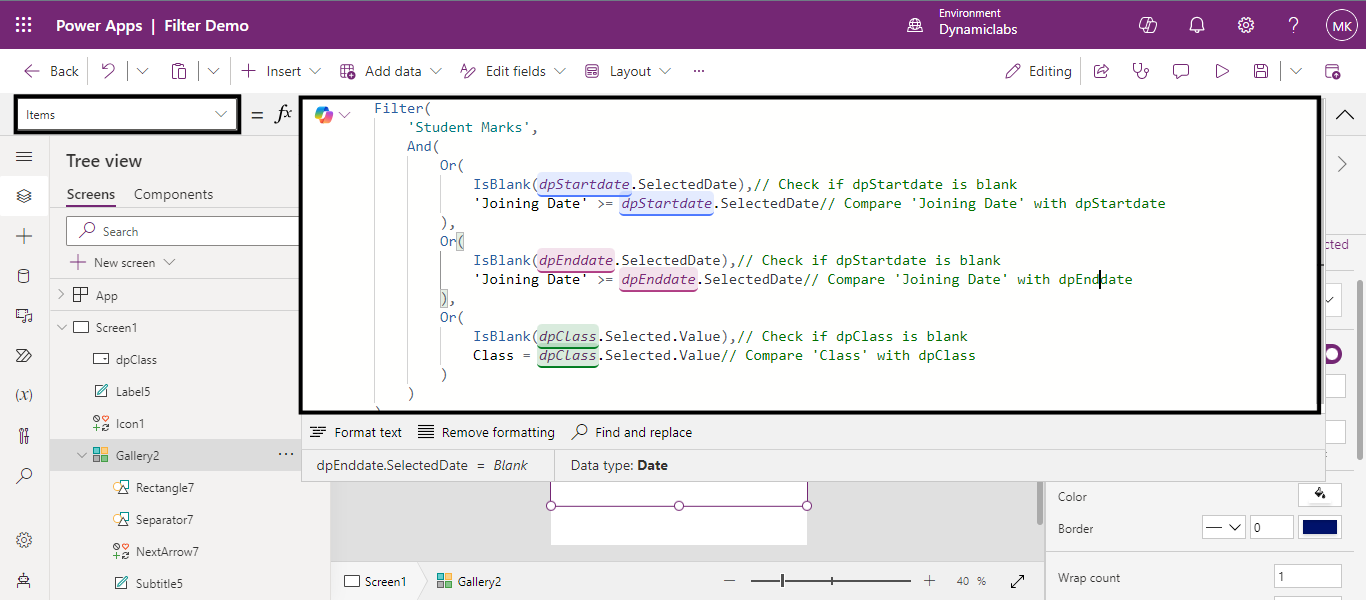Open the Variables pane in left sidebar
This screenshot has width=1366, height=600.
24,395
